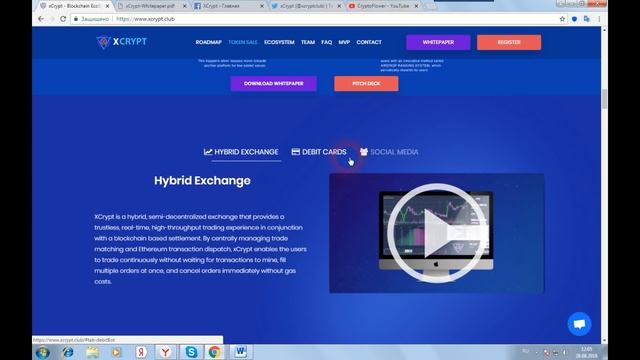Screen dimensions: 640x360
Task: Click the blue shield extension icon
Action: pos(574,19)
